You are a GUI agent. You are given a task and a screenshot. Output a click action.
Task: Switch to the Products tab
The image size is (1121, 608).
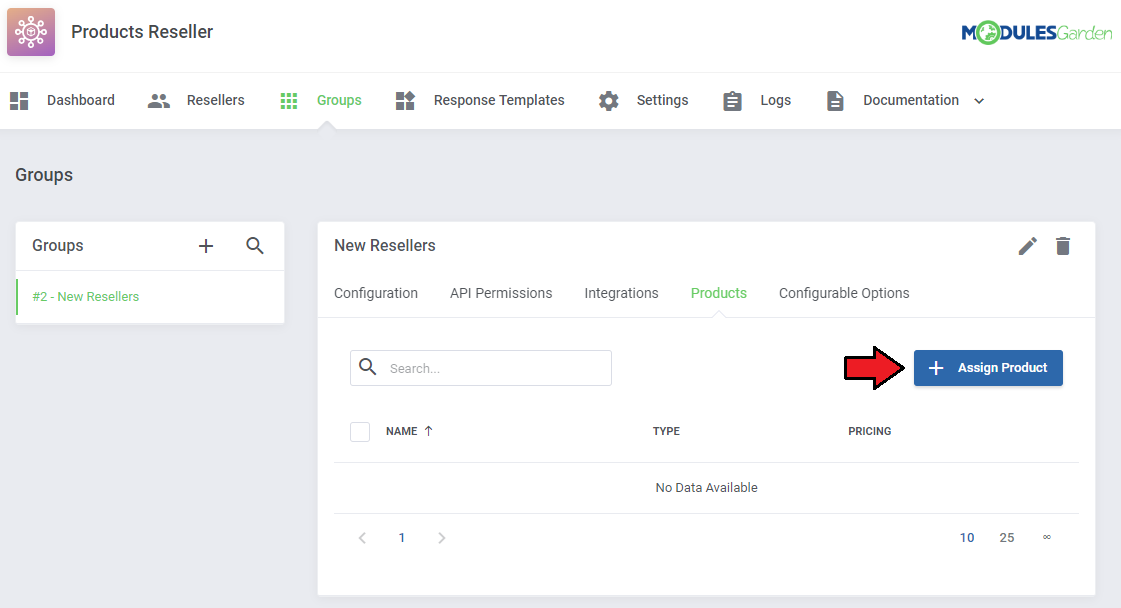point(718,293)
